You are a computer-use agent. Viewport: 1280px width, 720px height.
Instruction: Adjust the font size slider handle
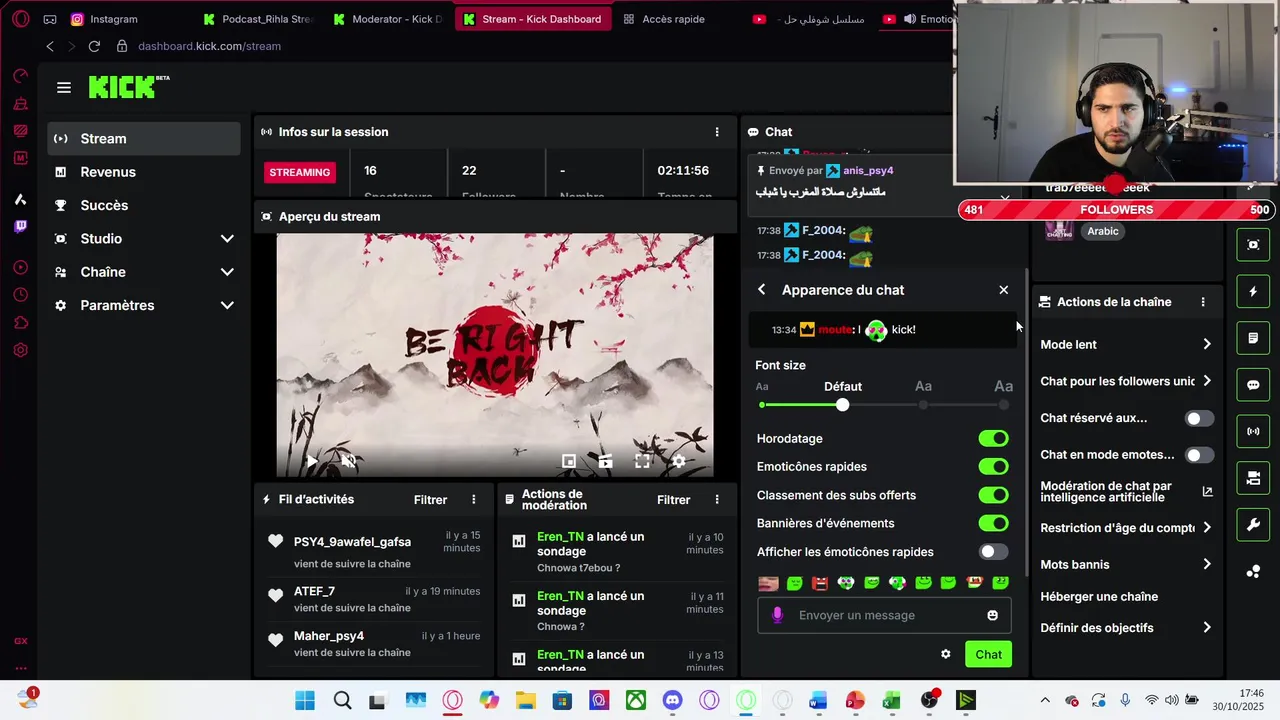click(842, 405)
